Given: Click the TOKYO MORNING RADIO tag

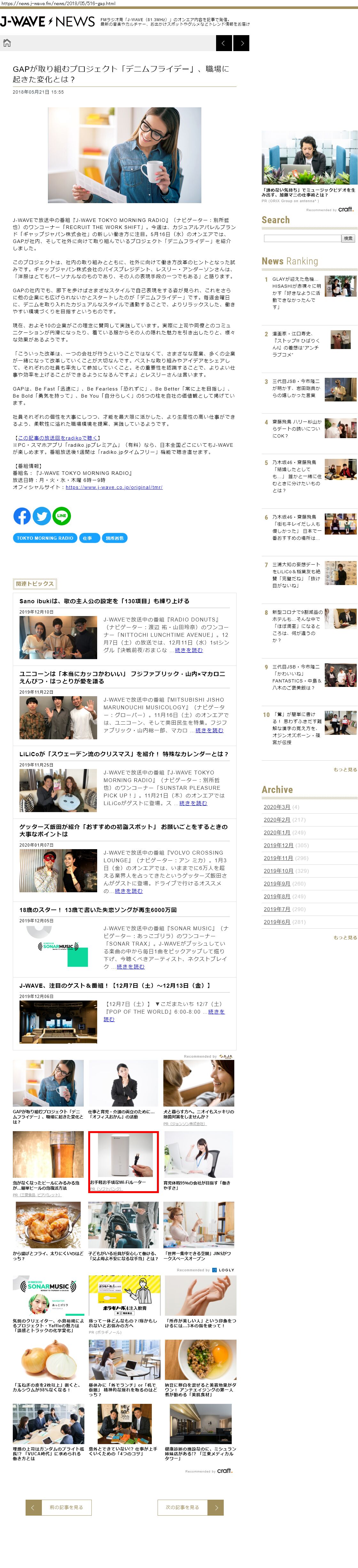Looking at the screenshot, I should pyautogui.click(x=44, y=538).
